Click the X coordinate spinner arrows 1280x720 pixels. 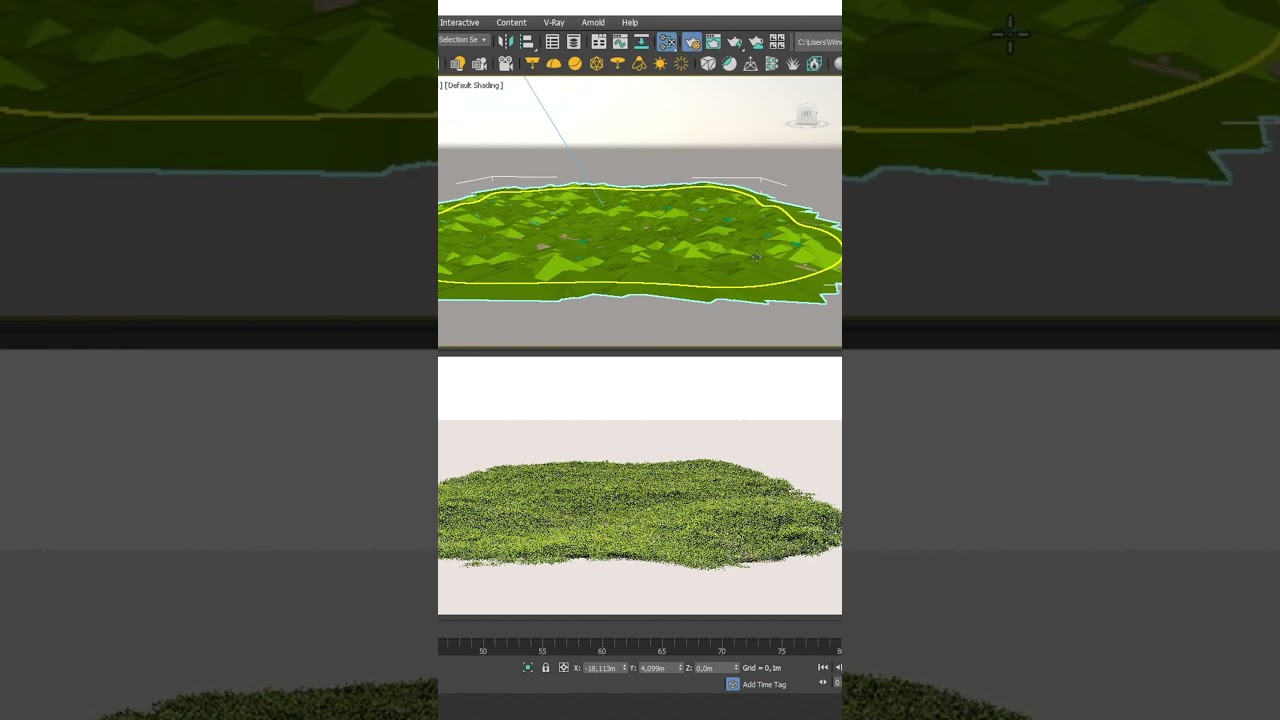click(625, 668)
